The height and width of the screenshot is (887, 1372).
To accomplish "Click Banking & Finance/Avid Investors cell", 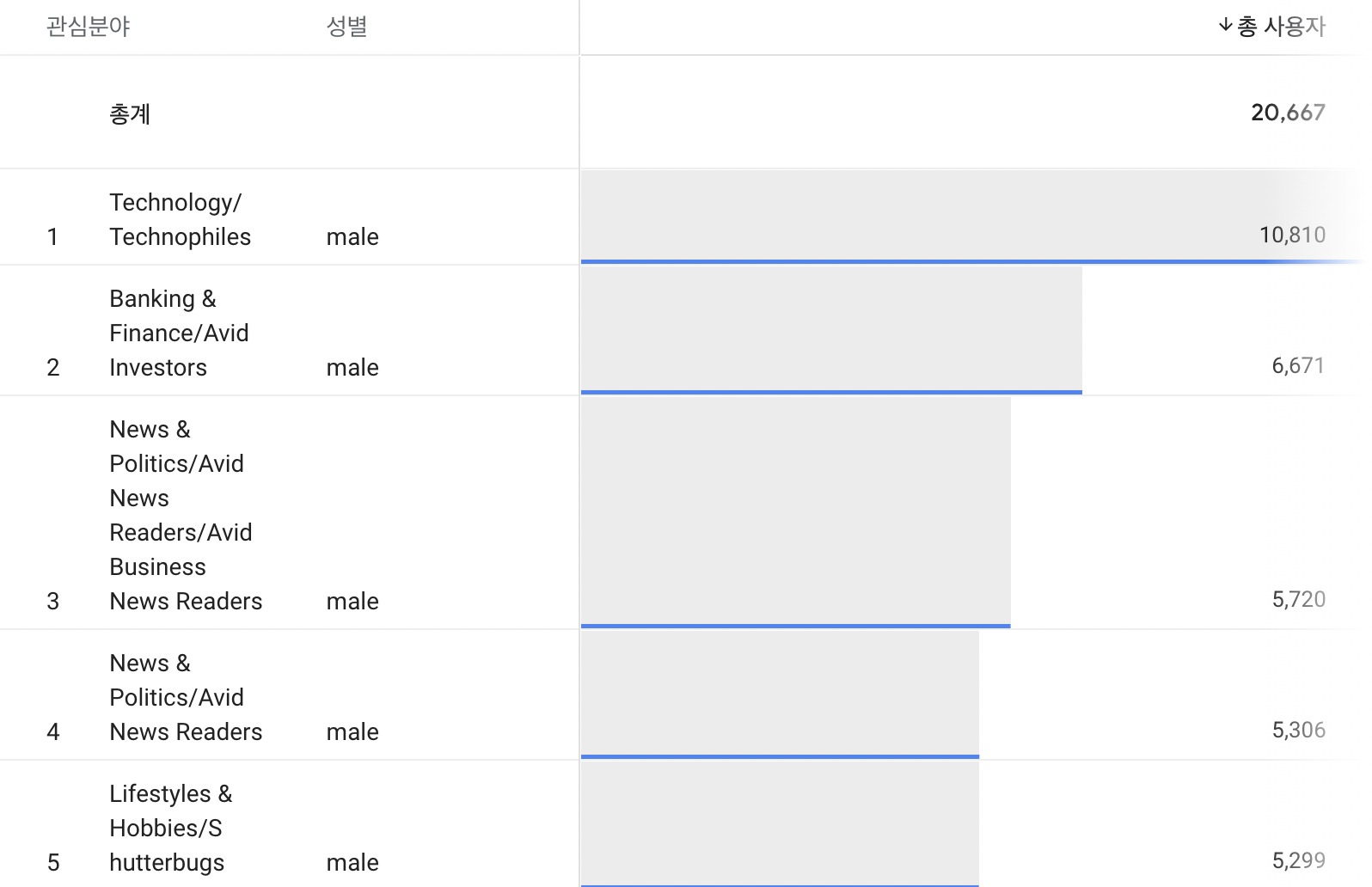I will point(179,333).
